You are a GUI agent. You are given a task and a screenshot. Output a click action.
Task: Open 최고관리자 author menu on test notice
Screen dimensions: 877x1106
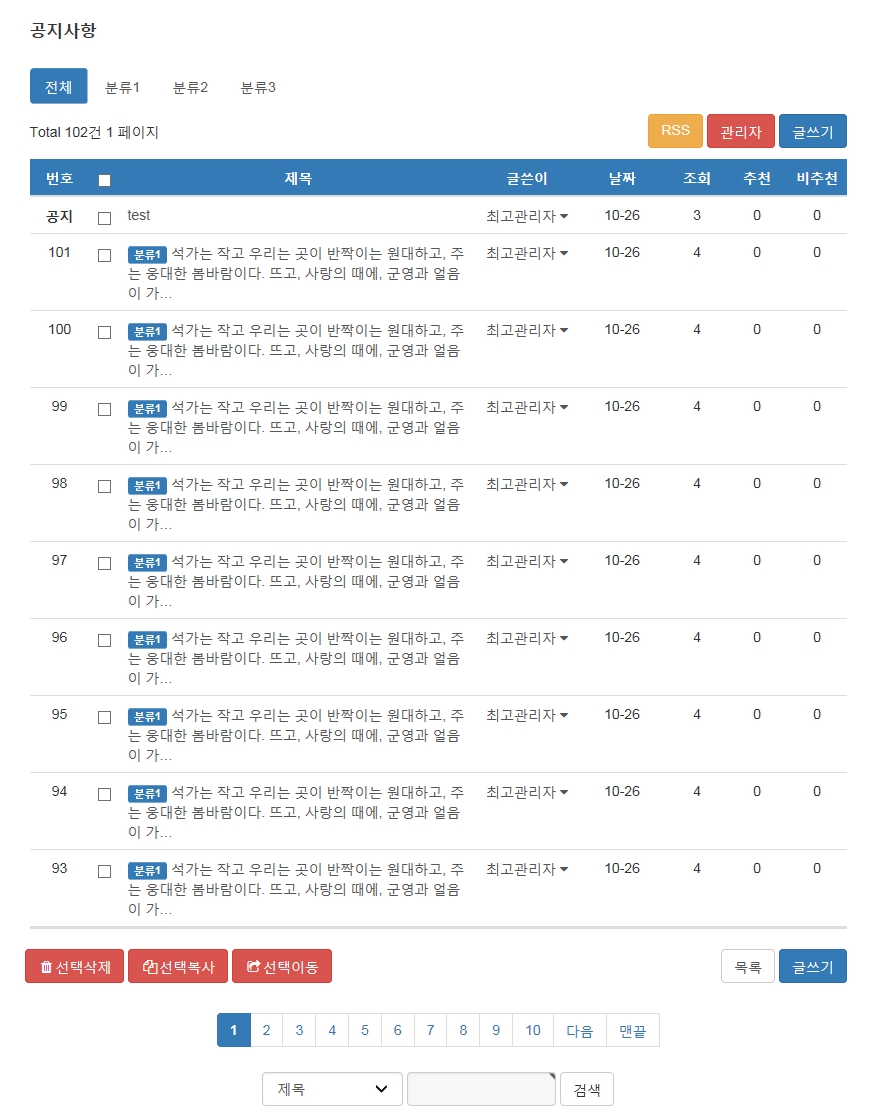[527, 216]
